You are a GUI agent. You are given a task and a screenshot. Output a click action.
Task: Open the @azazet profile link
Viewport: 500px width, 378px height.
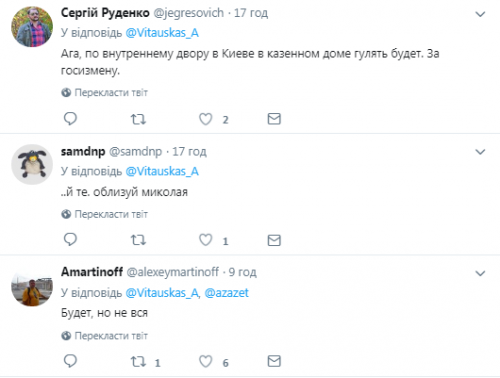coord(226,293)
